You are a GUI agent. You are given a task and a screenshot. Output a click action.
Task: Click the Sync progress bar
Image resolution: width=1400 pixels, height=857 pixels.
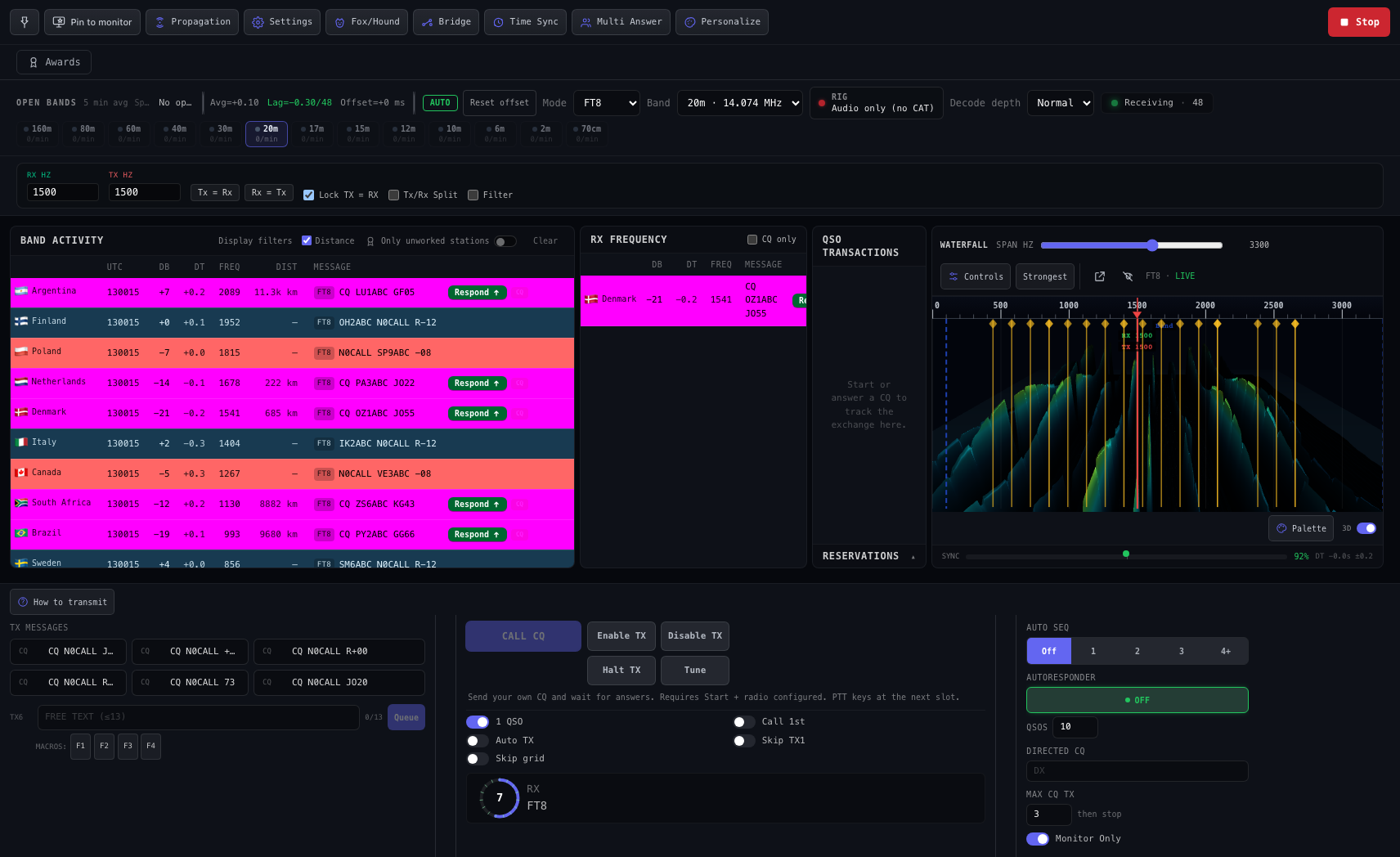1126,556
